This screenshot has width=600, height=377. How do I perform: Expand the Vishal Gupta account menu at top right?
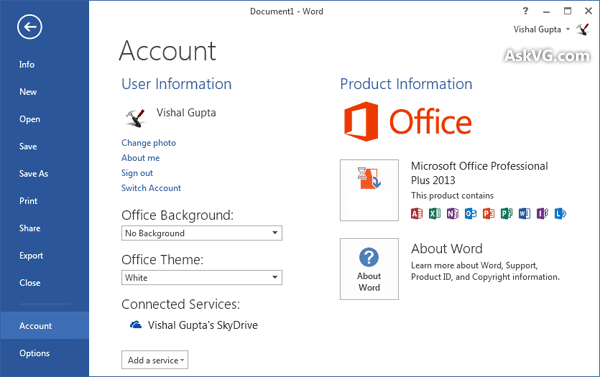pos(541,29)
